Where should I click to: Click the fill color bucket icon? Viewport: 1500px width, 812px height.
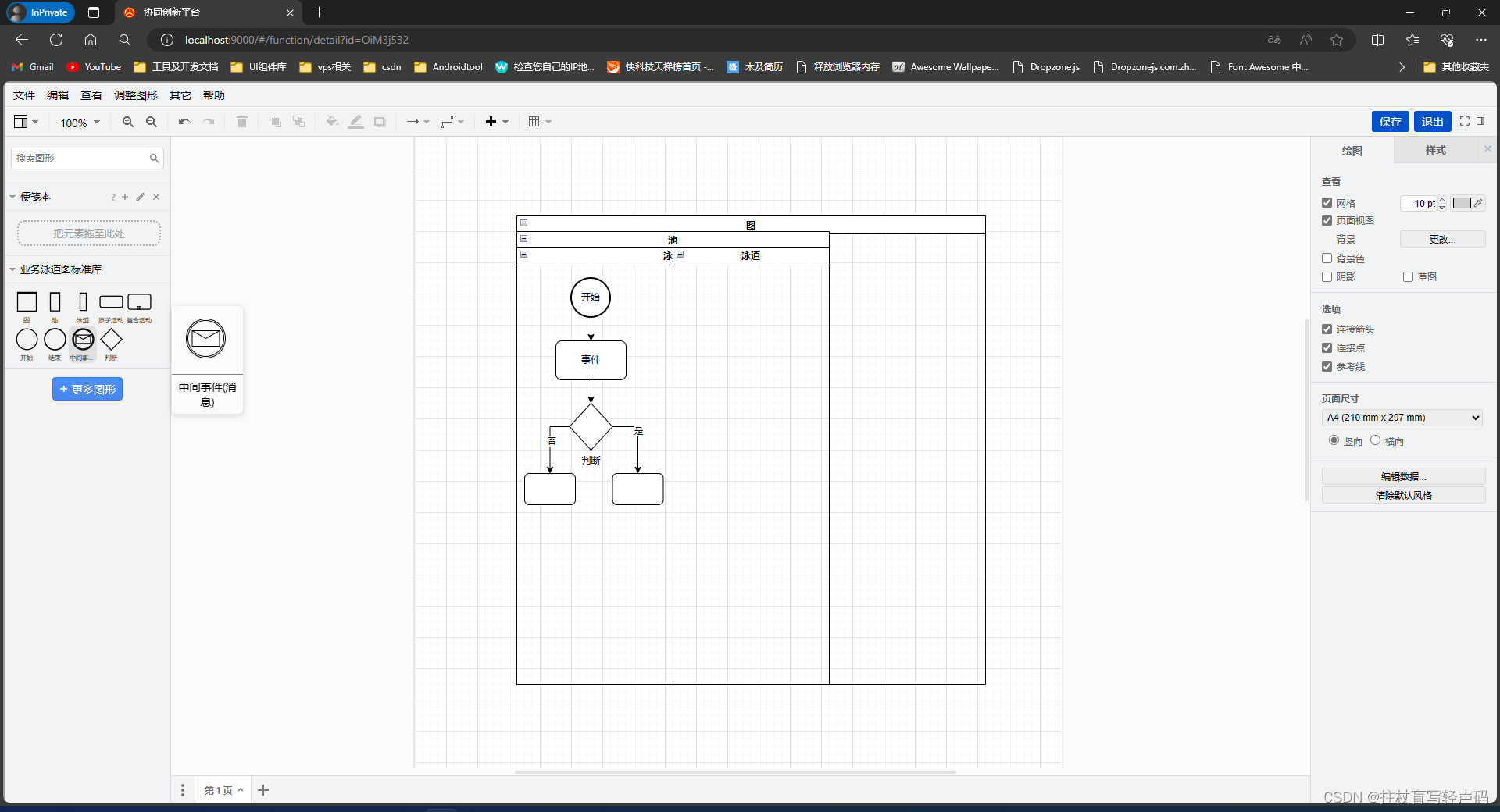pyautogui.click(x=332, y=122)
